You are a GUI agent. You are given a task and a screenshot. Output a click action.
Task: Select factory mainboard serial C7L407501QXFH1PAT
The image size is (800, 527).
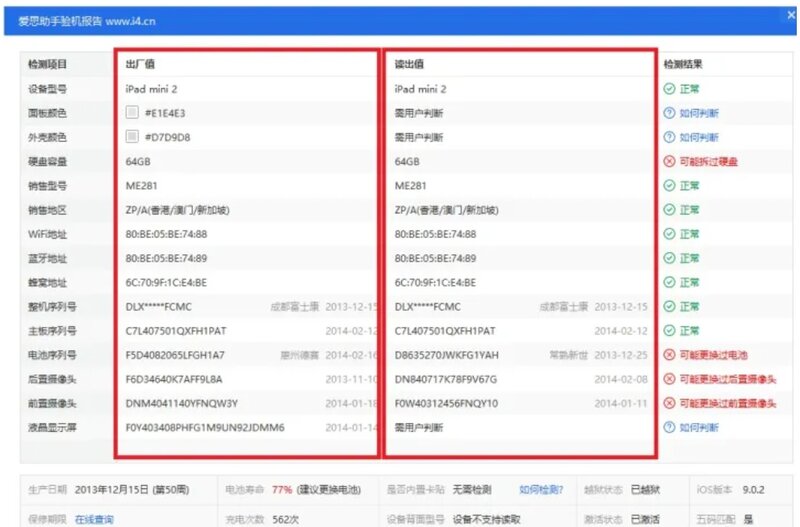click(x=176, y=331)
